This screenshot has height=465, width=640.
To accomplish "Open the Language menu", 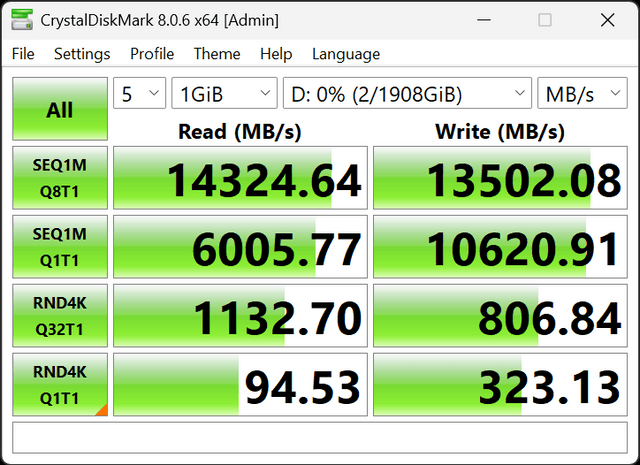I will pyautogui.click(x=346, y=54).
